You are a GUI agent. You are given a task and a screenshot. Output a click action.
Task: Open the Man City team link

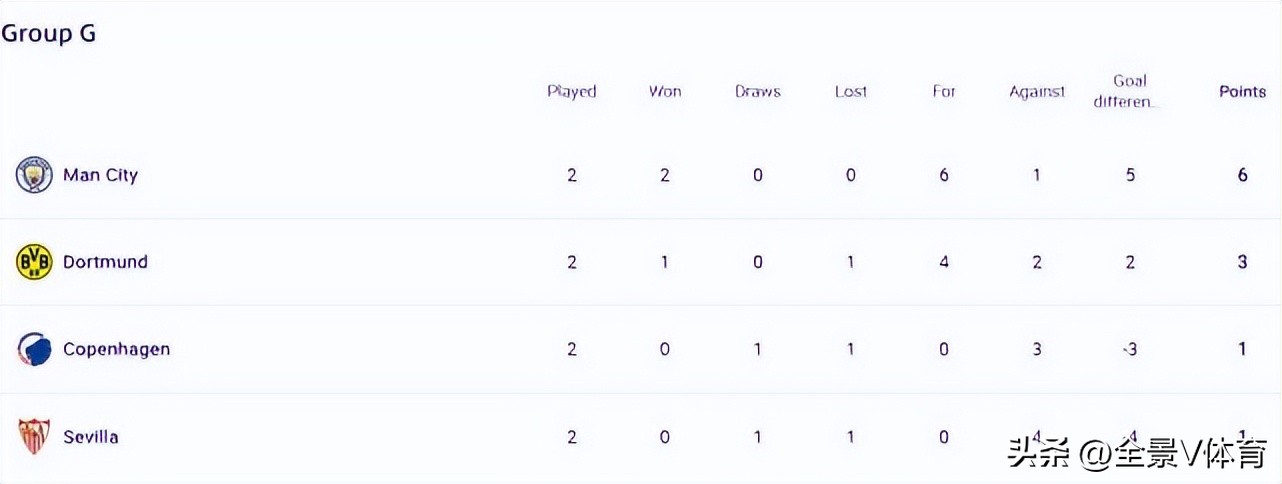[x=100, y=175]
